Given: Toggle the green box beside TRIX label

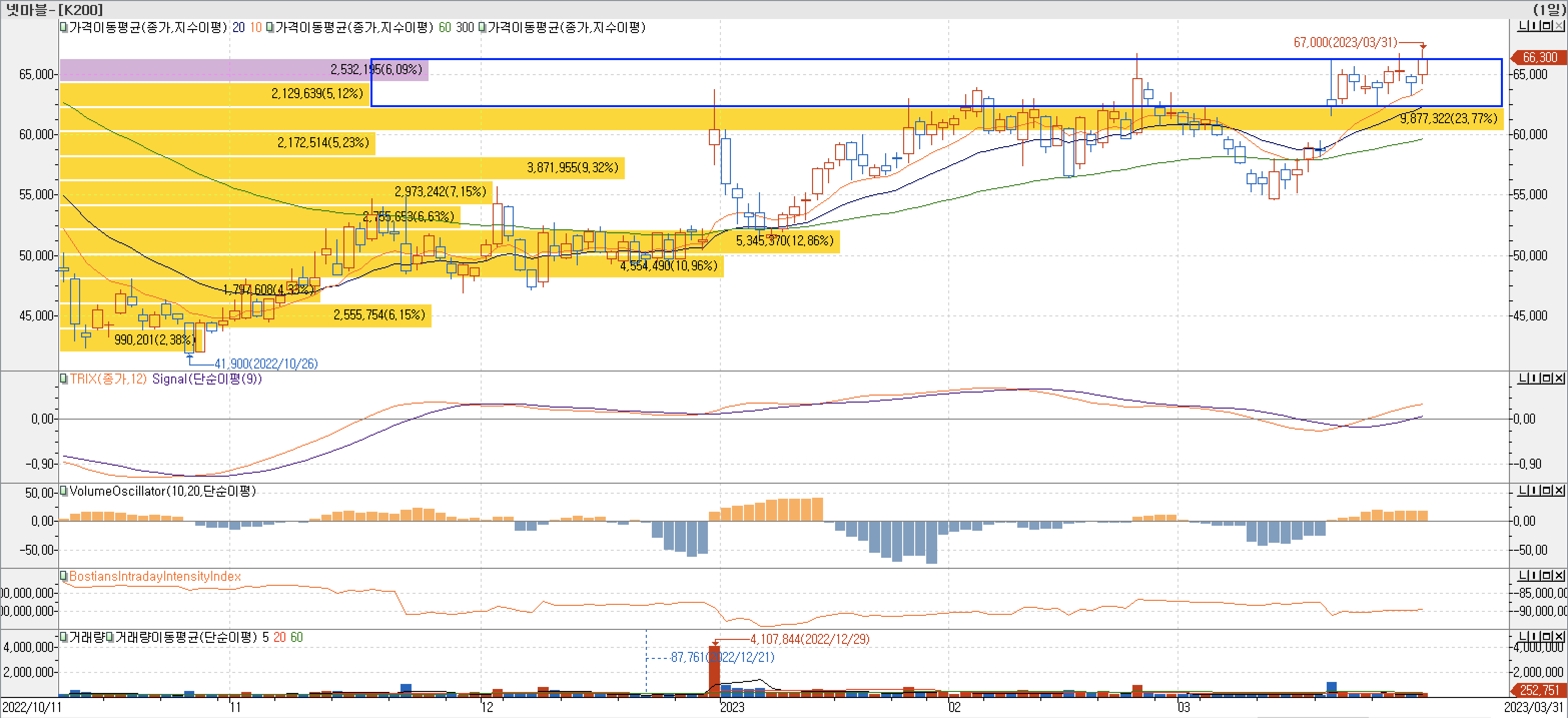Looking at the screenshot, I should [x=63, y=378].
